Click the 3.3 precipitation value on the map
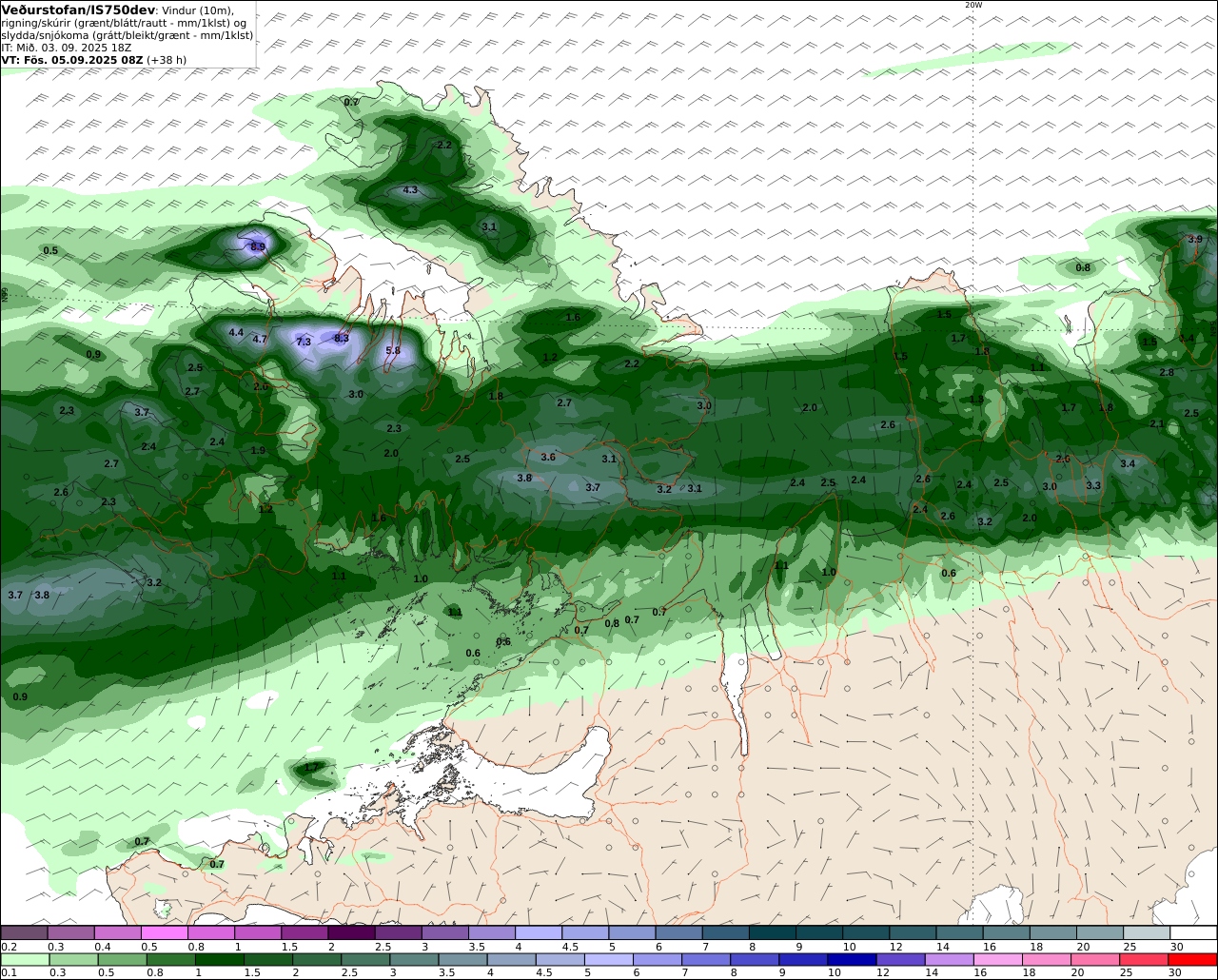 point(1093,485)
